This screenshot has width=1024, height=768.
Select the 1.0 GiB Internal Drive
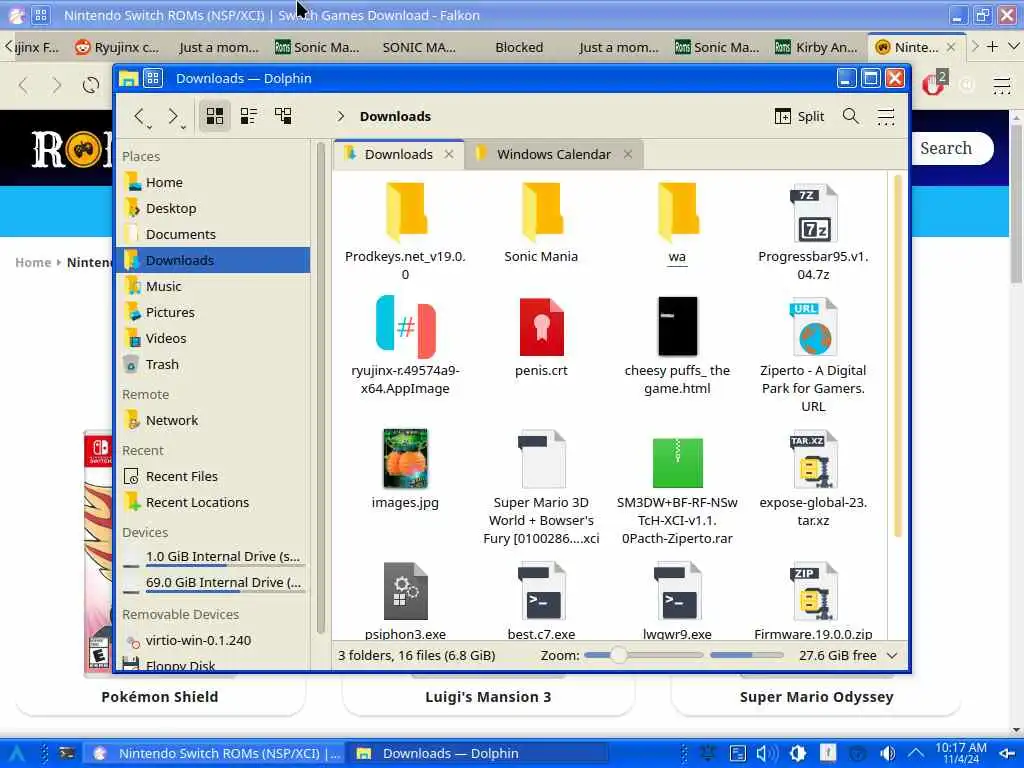pyautogui.click(x=214, y=557)
